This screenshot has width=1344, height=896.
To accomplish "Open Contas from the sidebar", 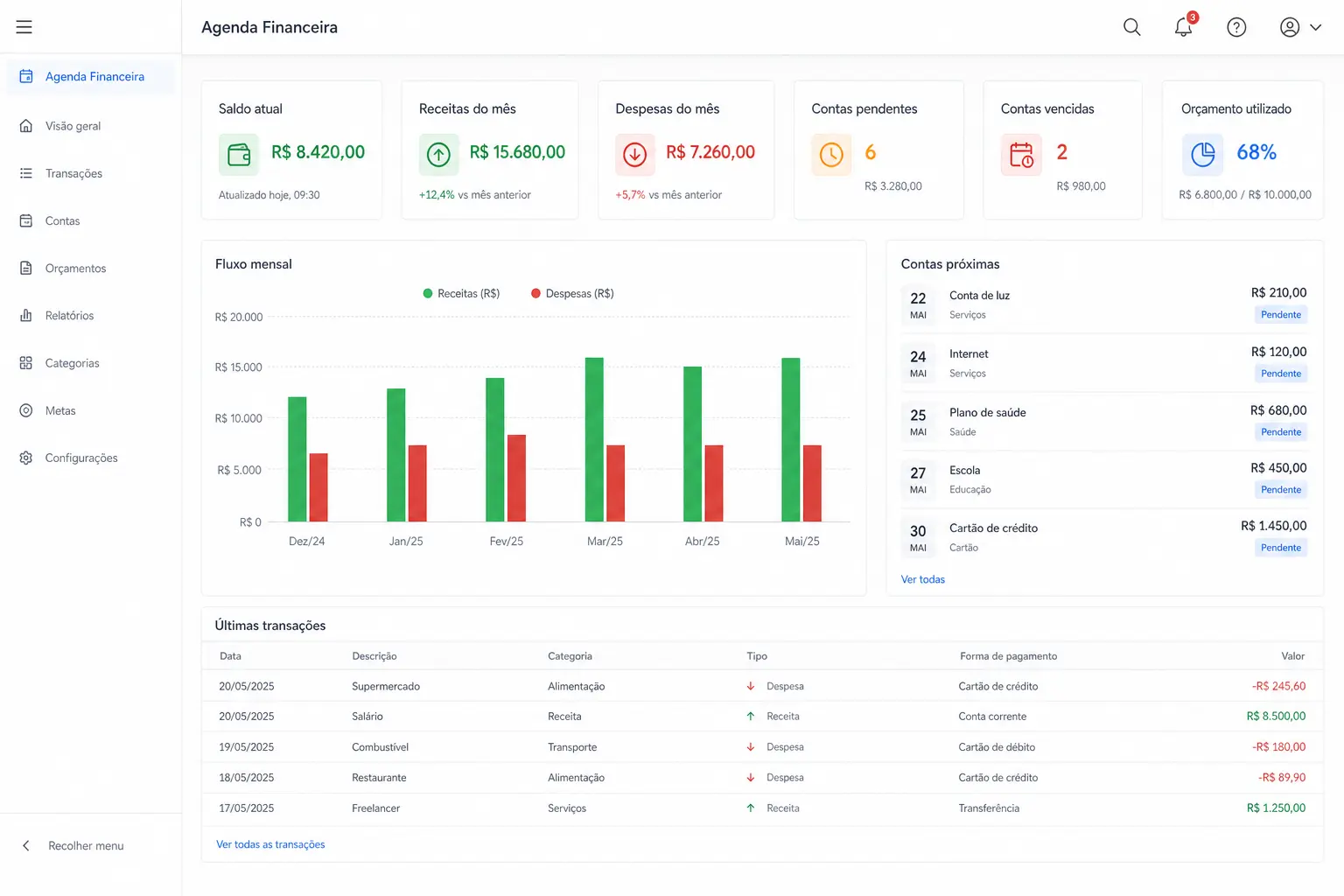I will pyautogui.click(x=91, y=220).
